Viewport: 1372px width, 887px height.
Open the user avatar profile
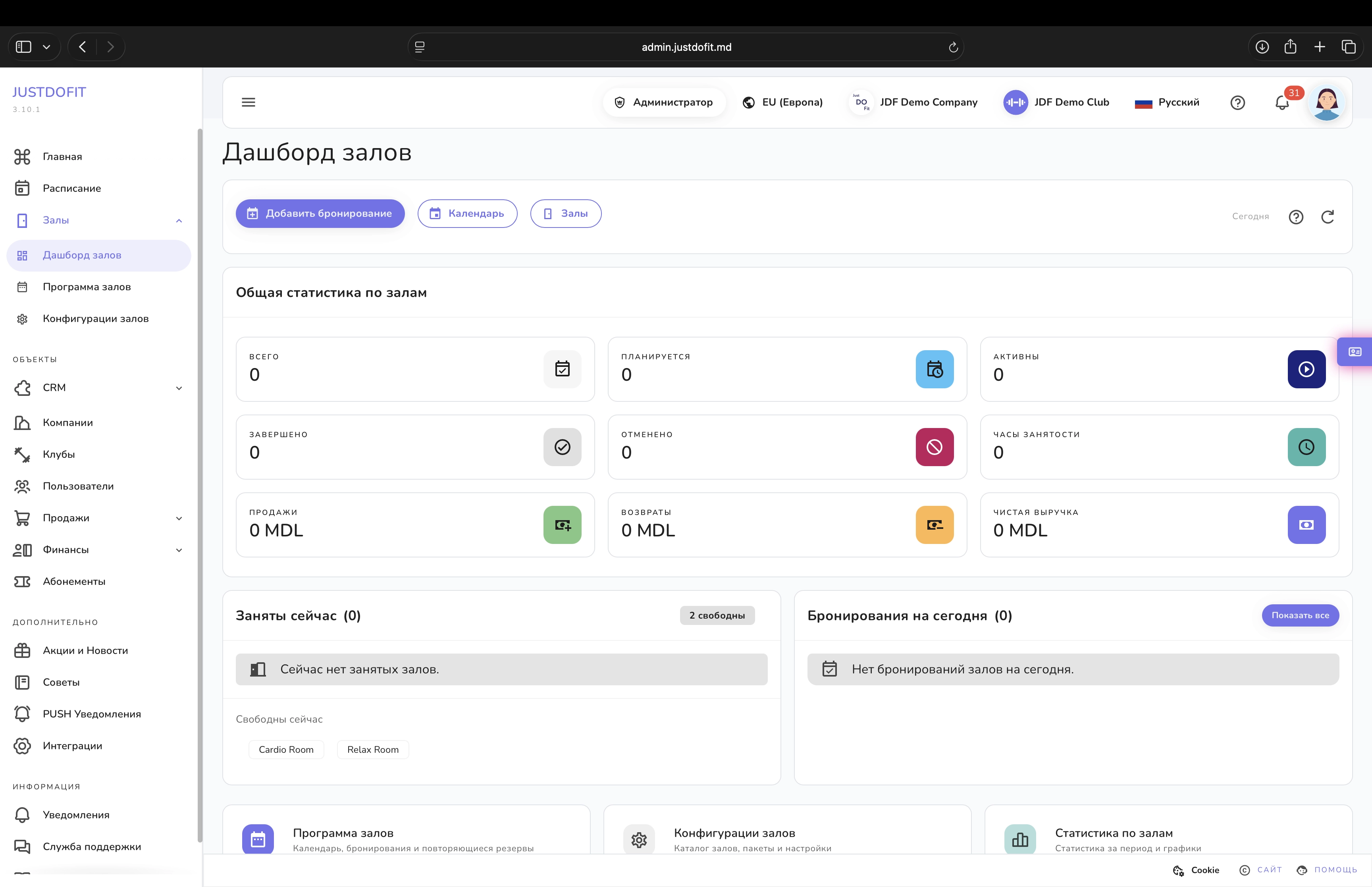tap(1326, 103)
